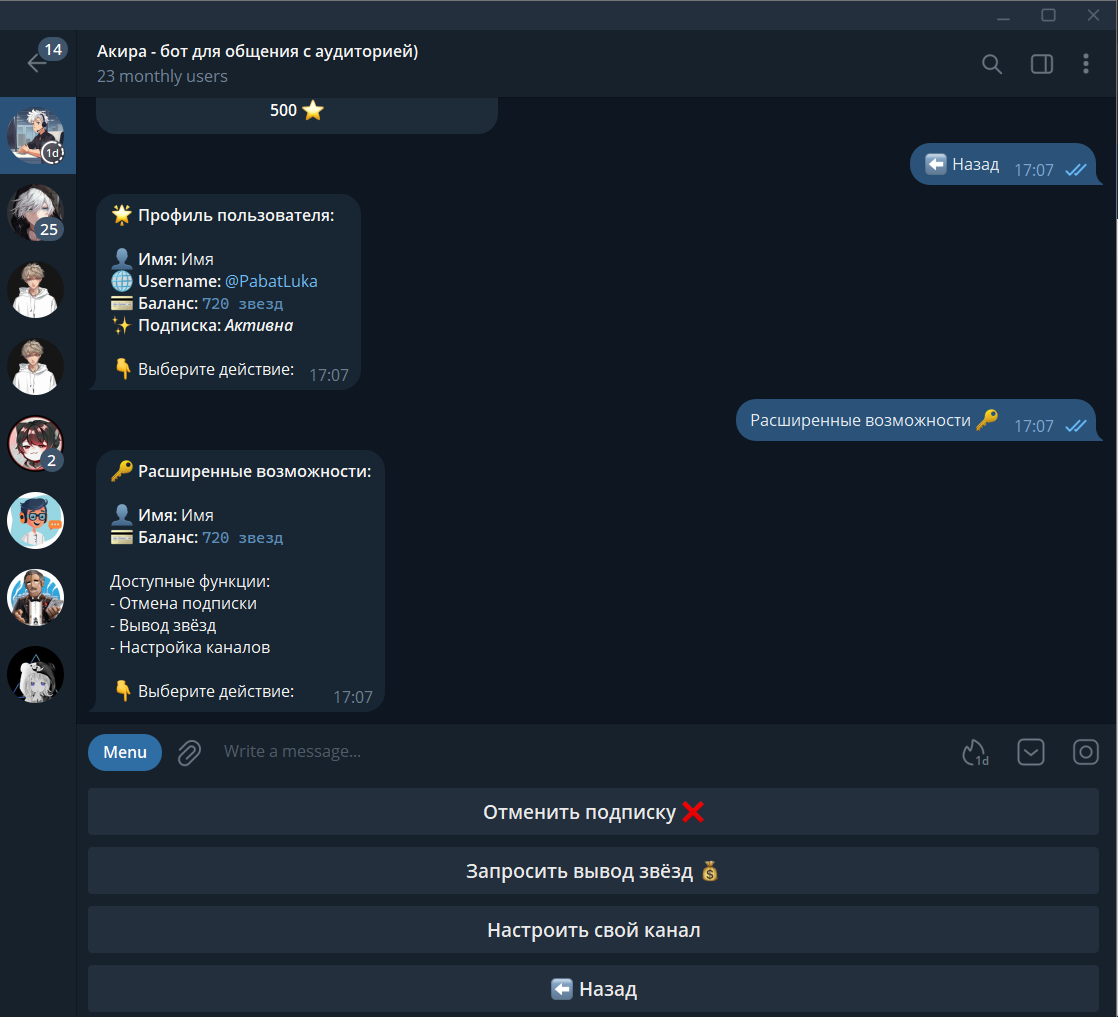
Task: Toggle the right sidebar panel icon
Action: tap(1042, 64)
